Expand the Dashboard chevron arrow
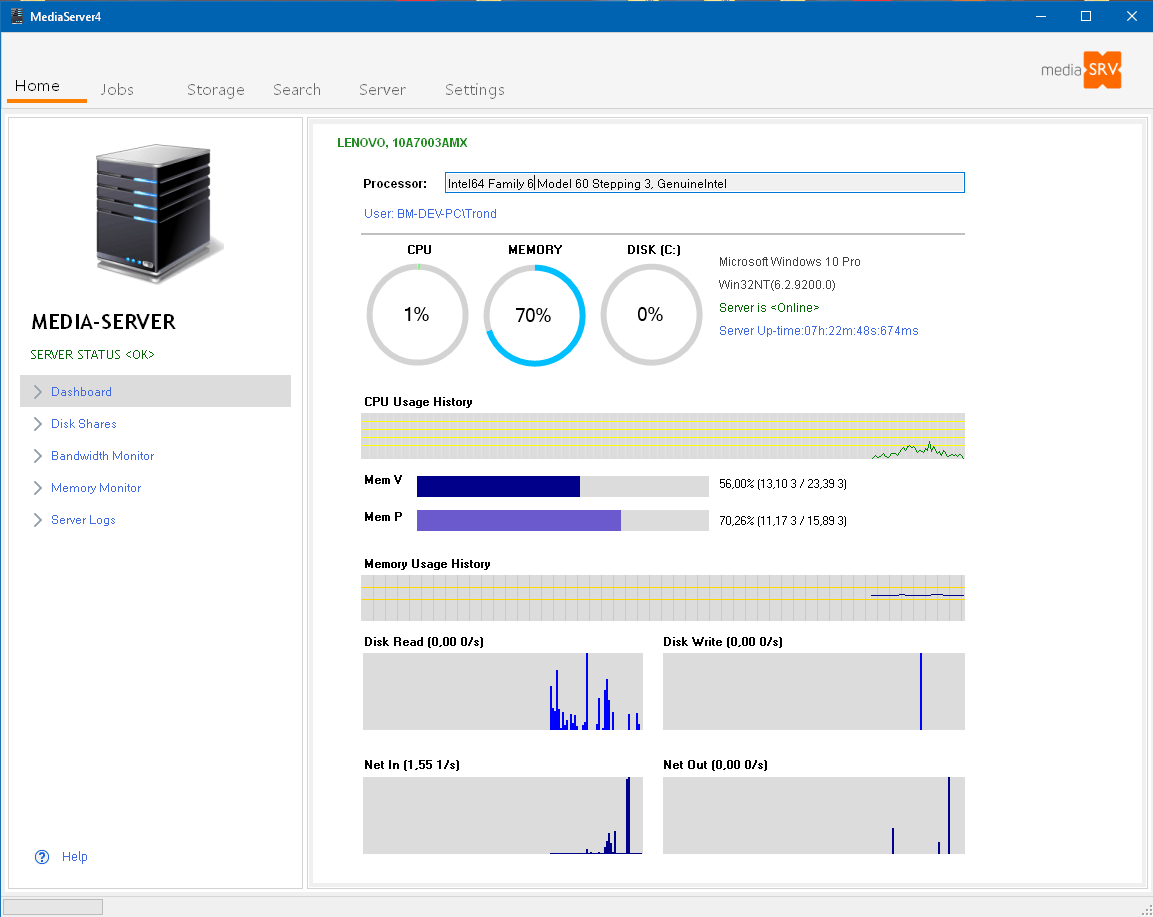1153x917 pixels. click(38, 392)
